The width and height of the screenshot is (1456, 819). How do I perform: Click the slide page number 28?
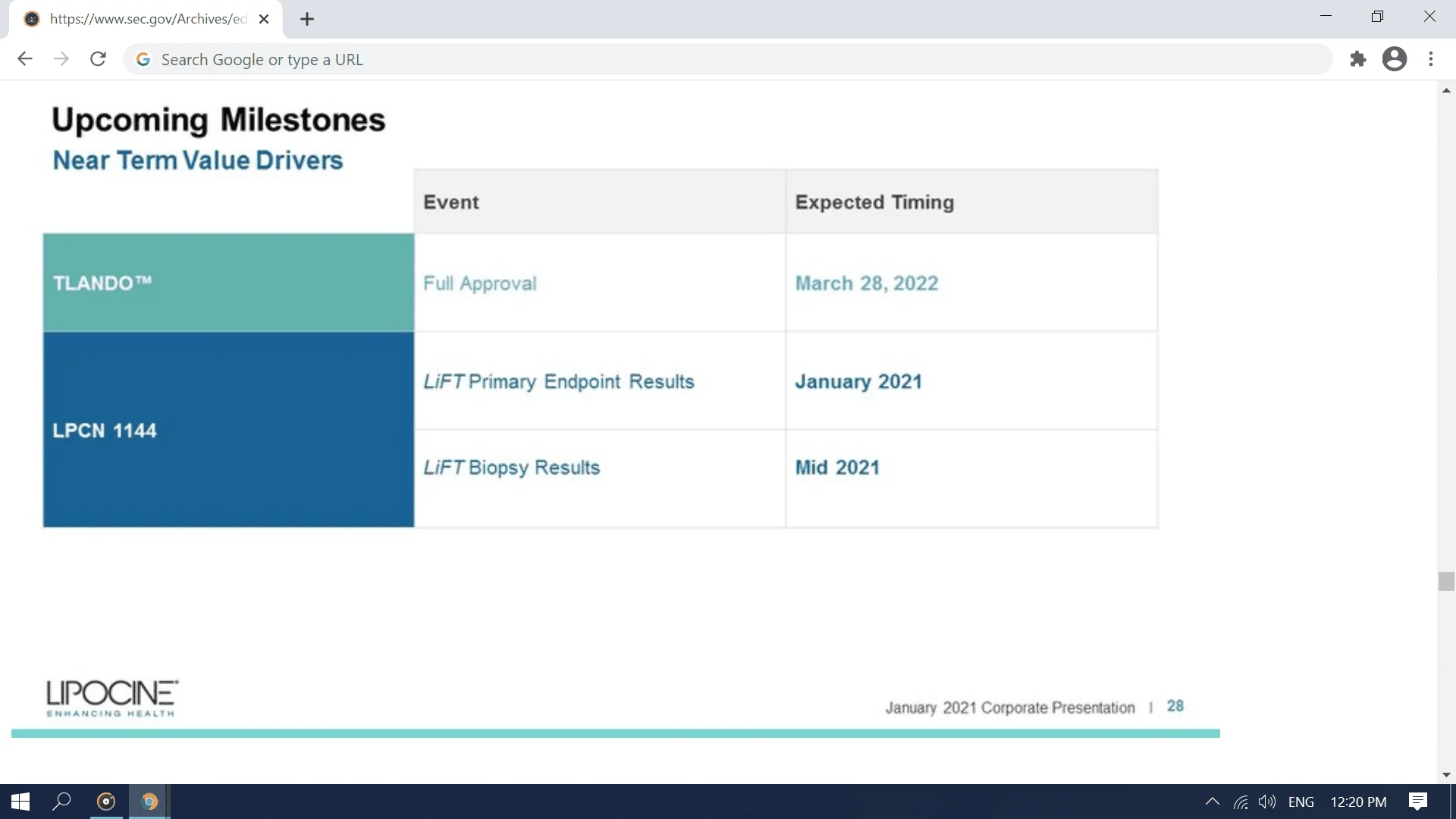(x=1175, y=706)
